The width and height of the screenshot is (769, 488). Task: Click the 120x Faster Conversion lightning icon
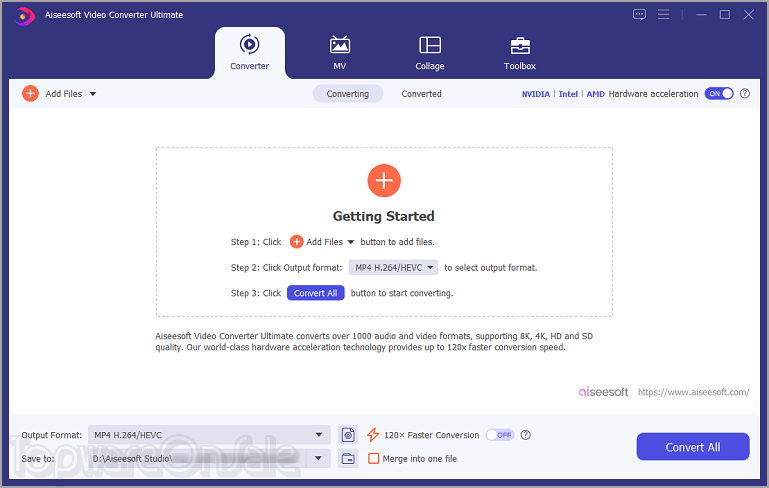click(373, 435)
